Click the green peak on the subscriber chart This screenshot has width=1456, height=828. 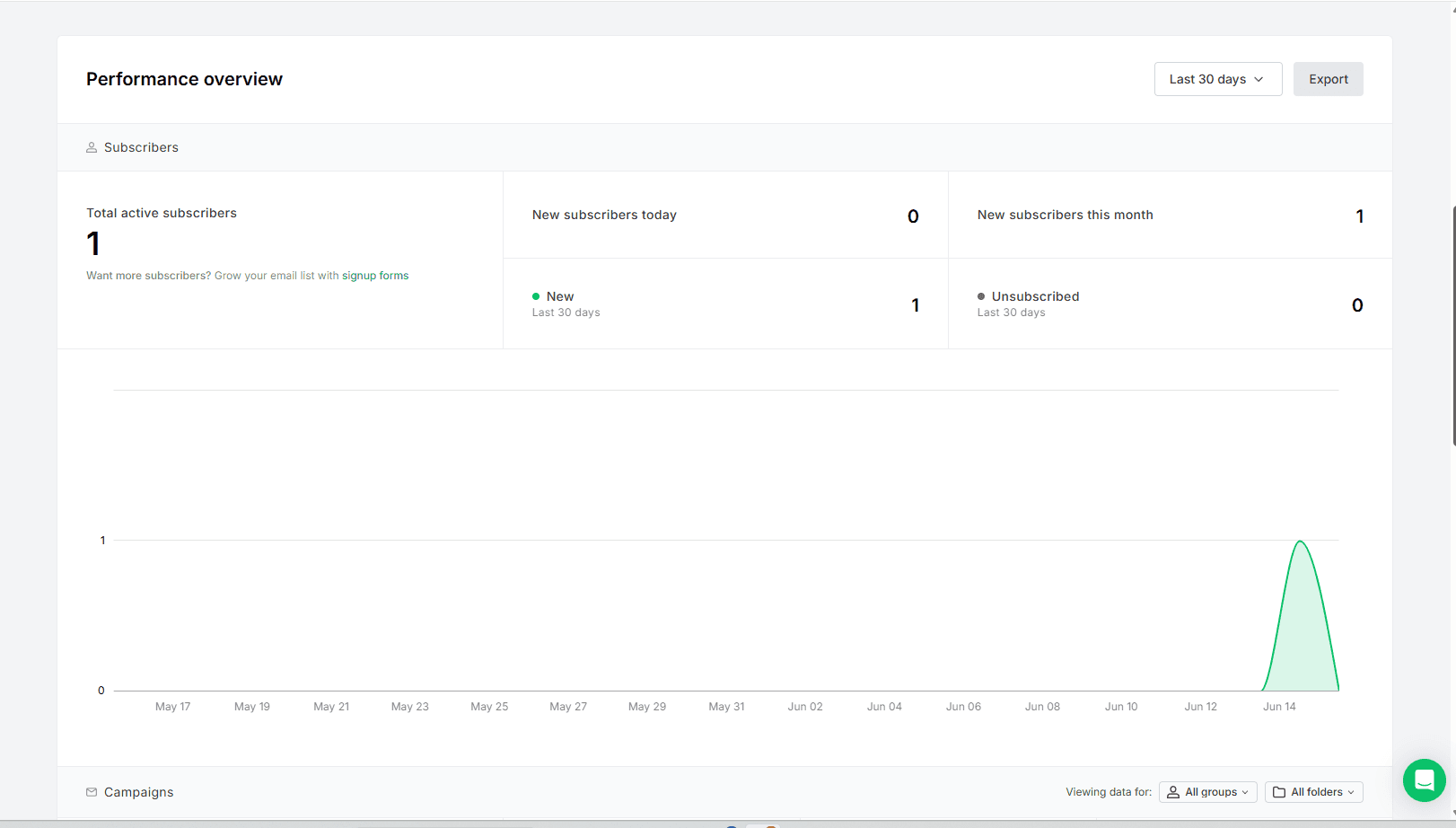point(1300,542)
